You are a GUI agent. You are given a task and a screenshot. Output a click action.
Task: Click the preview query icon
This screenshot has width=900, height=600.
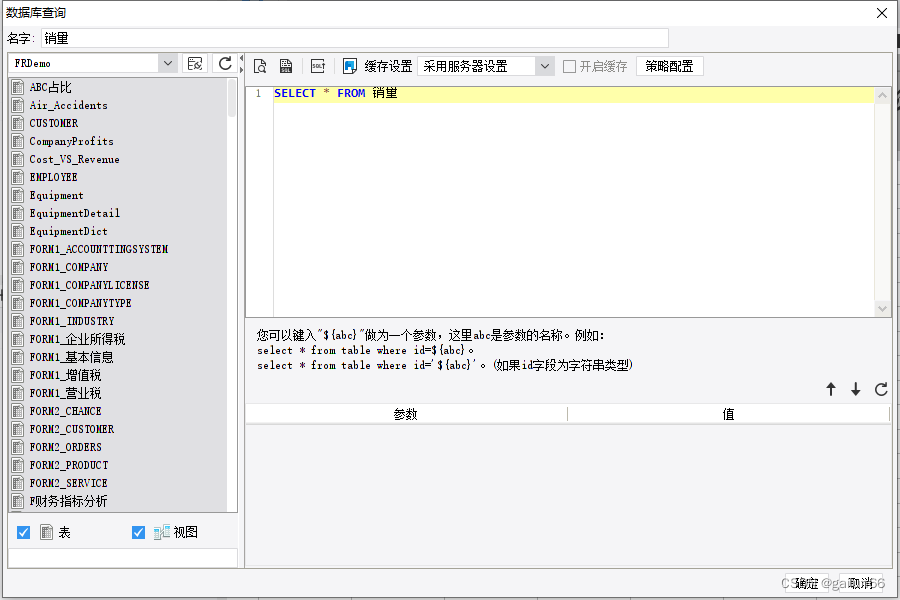[x=260, y=66]
